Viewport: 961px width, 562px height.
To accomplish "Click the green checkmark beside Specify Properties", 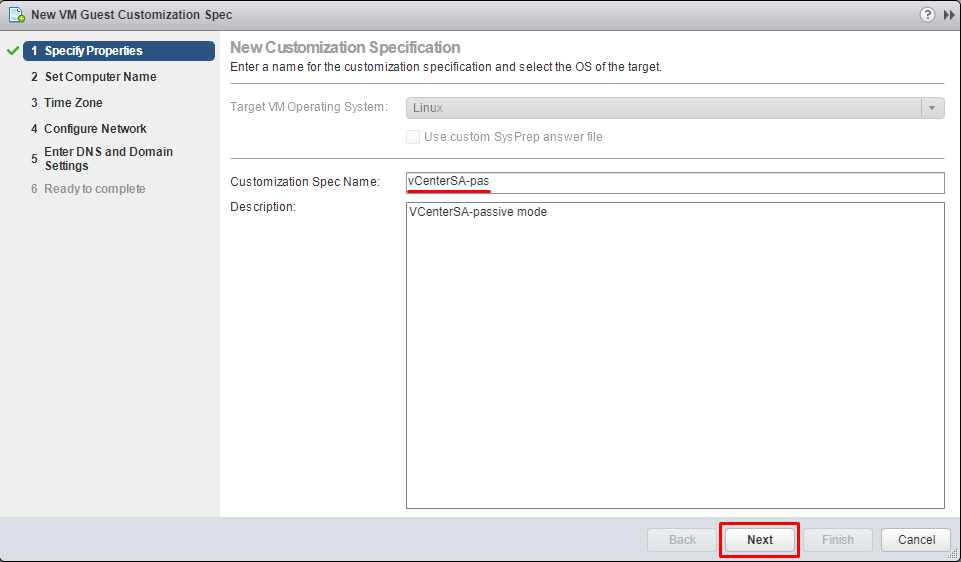I will tap(13, 51).
